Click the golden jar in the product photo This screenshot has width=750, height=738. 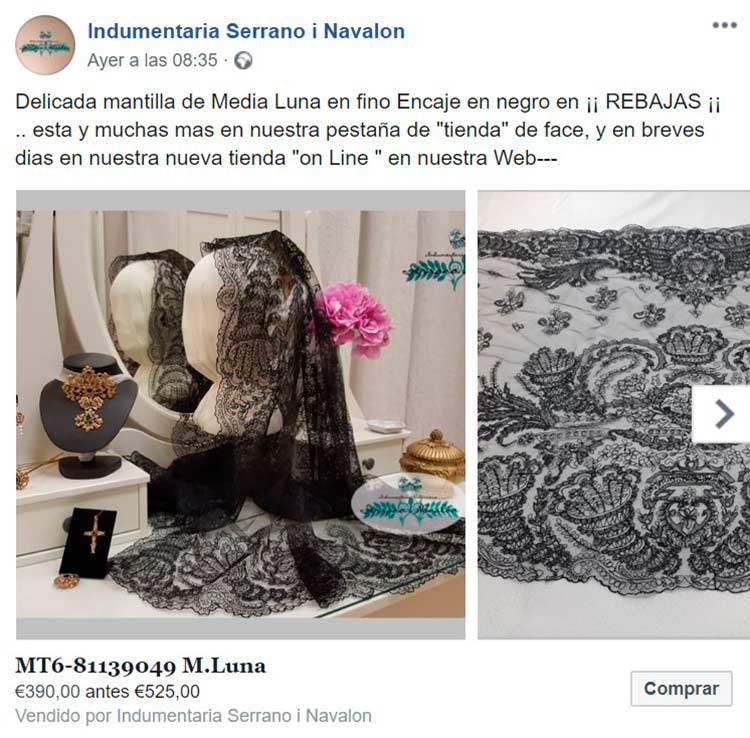click(x=432, y=455)
